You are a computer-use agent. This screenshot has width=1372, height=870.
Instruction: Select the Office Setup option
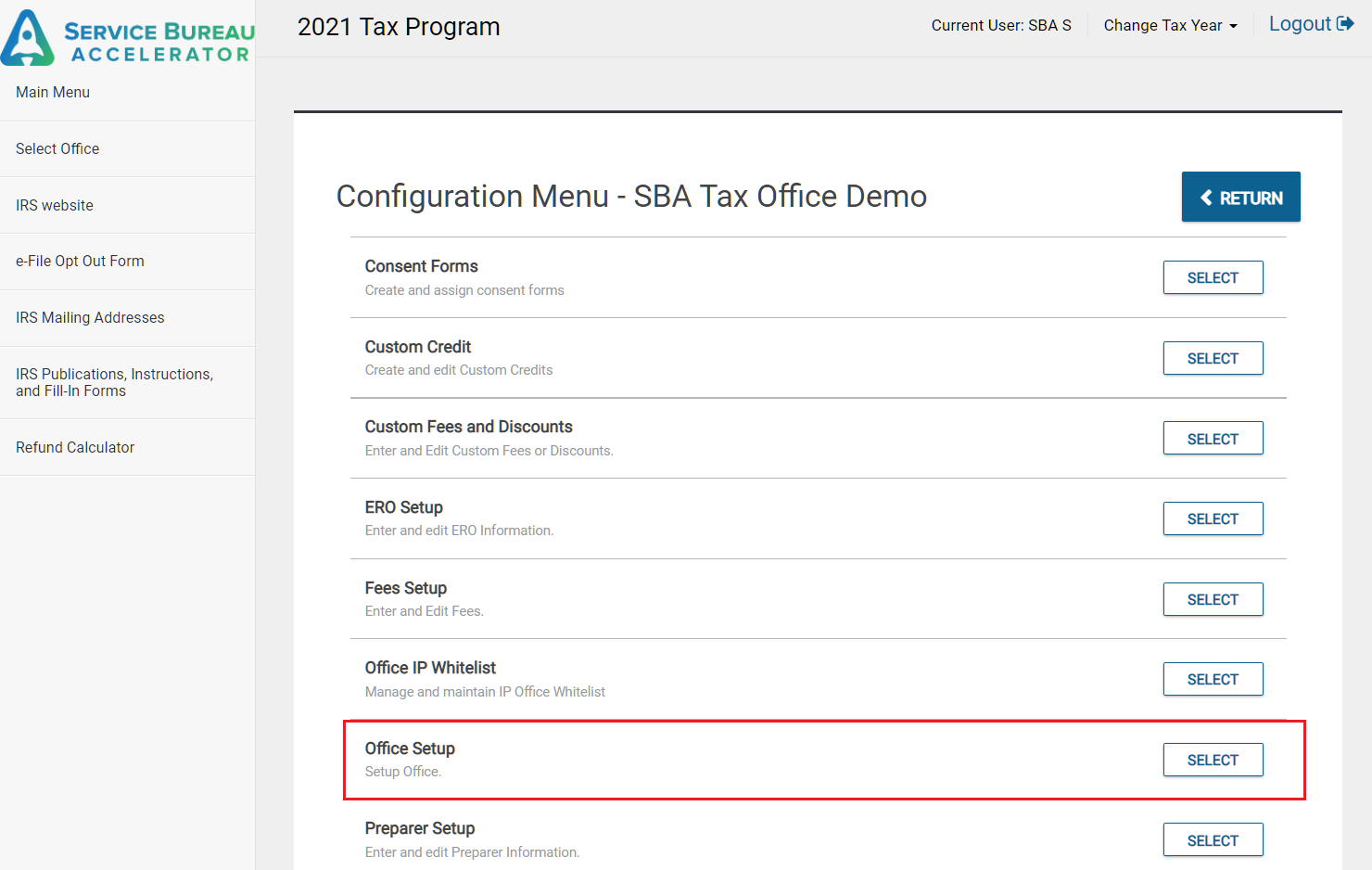point(1213,761)
